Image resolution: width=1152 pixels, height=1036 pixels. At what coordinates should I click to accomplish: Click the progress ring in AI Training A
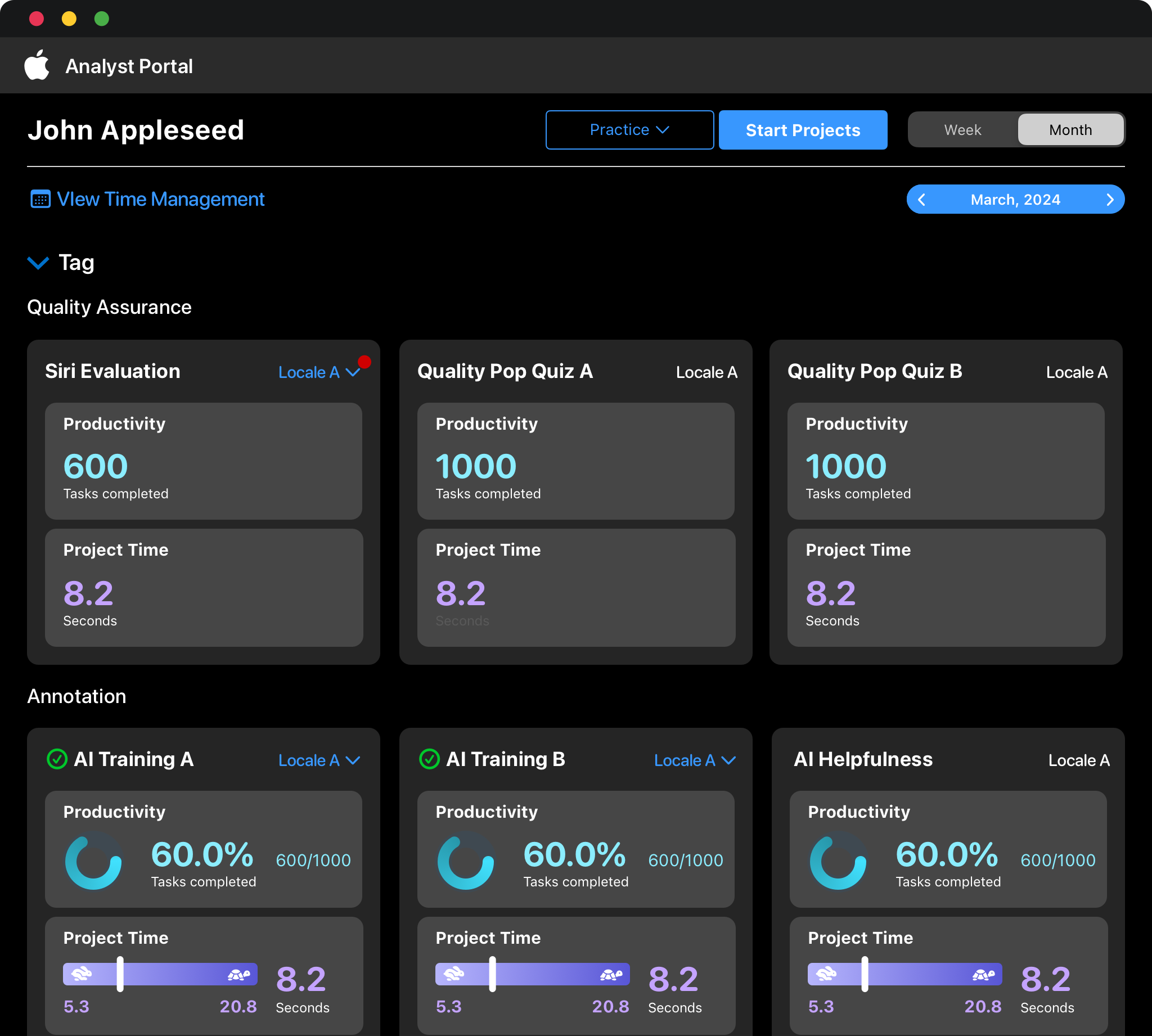[93, 860]
